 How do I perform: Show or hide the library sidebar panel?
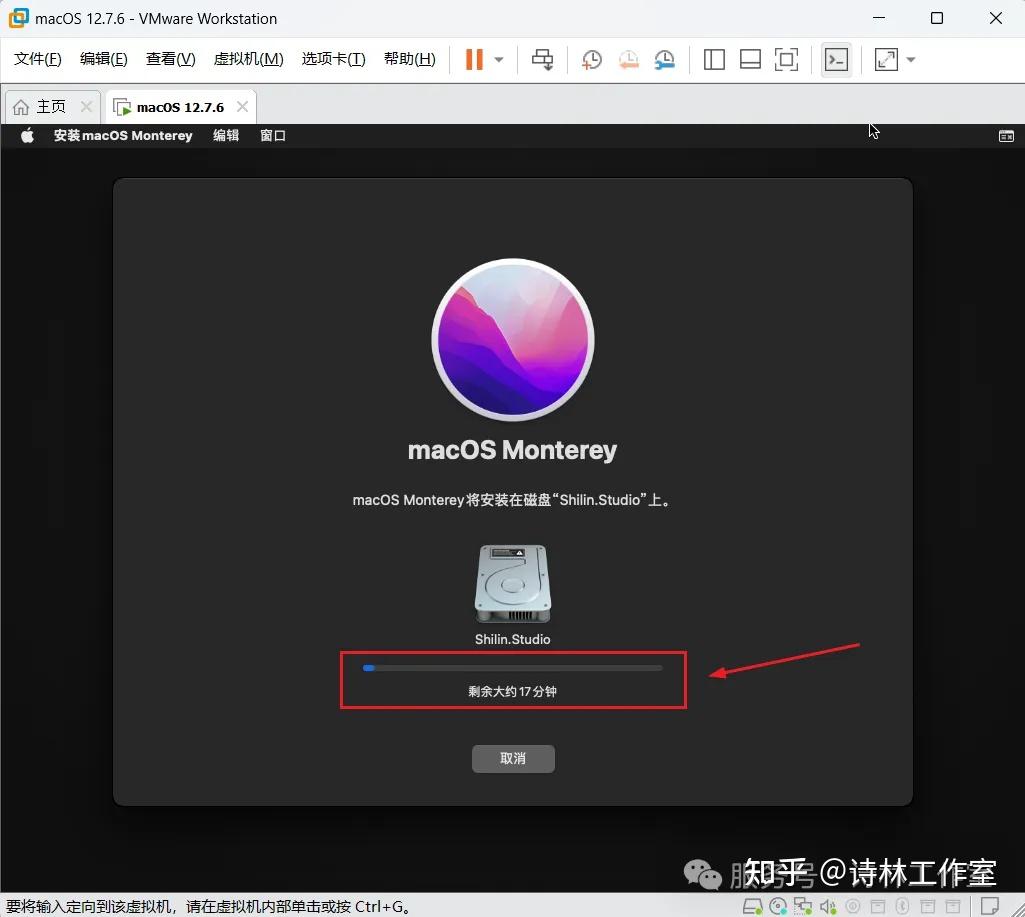tap(714, 59)
